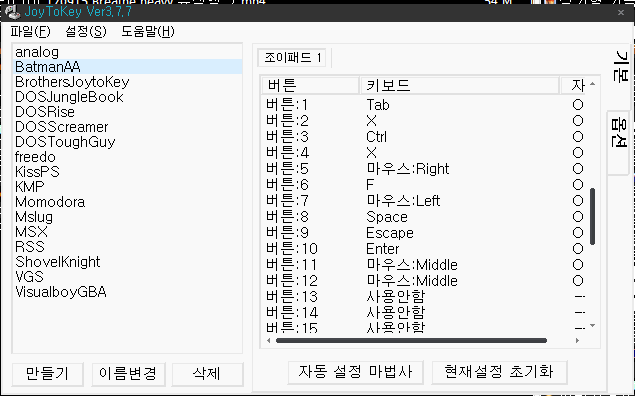635x396 pixels.
Task: Select the DOSJungleBook profile
Action: (x=128, y=97)
